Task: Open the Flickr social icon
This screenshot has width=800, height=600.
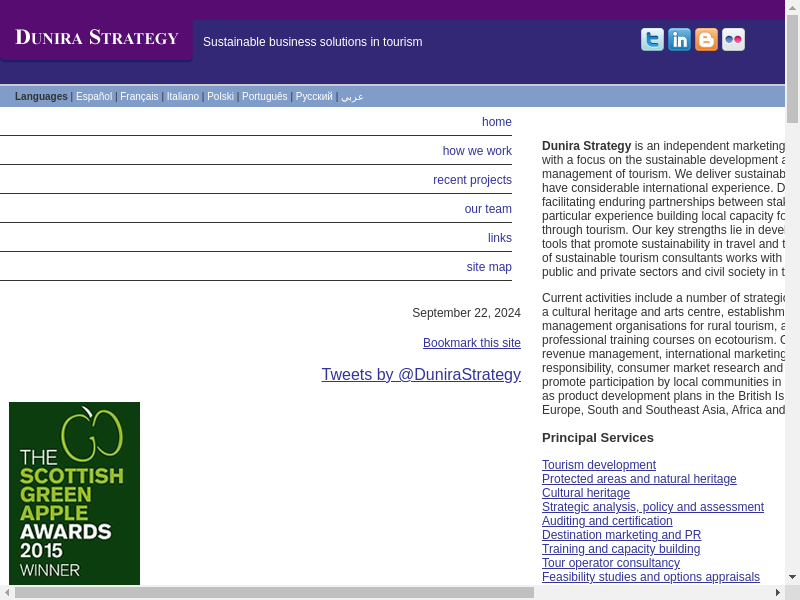Action: point(733,40)
